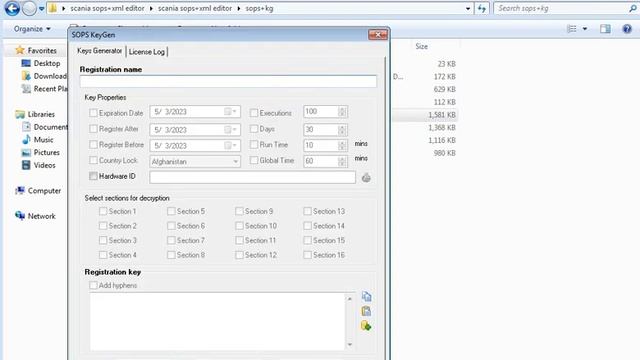Toggle the Explorer preview pane
The height and width of the screenshot is (360, 640).
[x=605, y=29]
